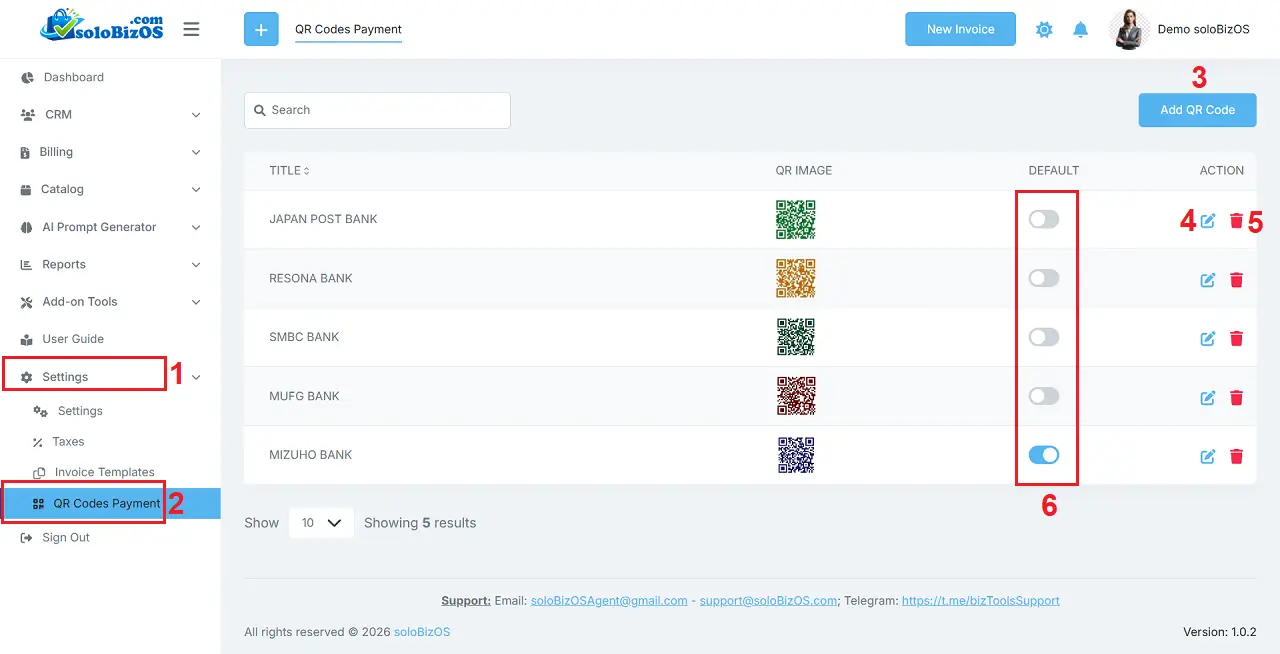The image size is (1280, 654).
Task: View the MUFG BANK QR image
Action: click(x=796, y=396)
